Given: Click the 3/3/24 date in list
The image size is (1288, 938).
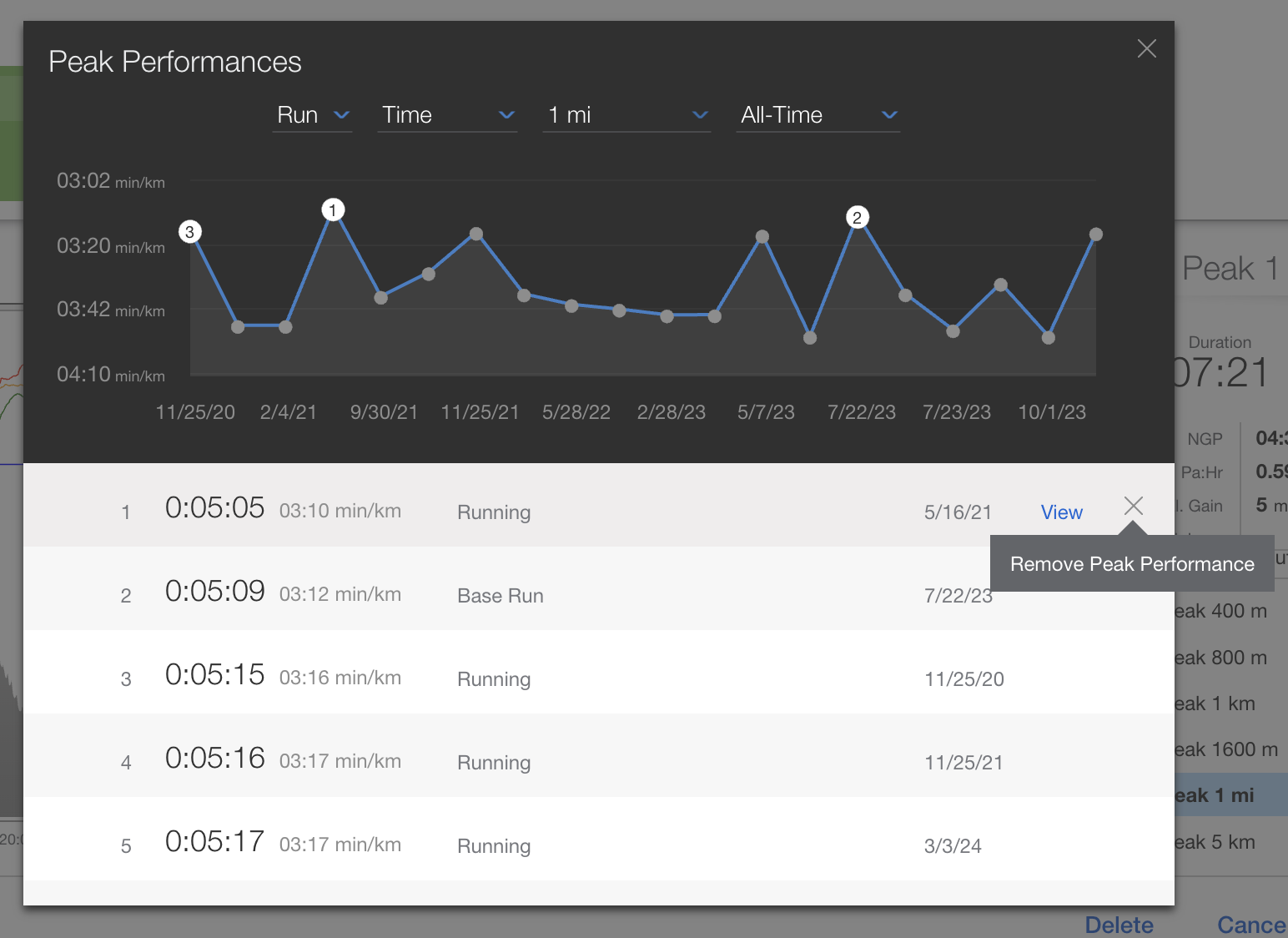Looking at the screenshot, I should coord(953,846).
